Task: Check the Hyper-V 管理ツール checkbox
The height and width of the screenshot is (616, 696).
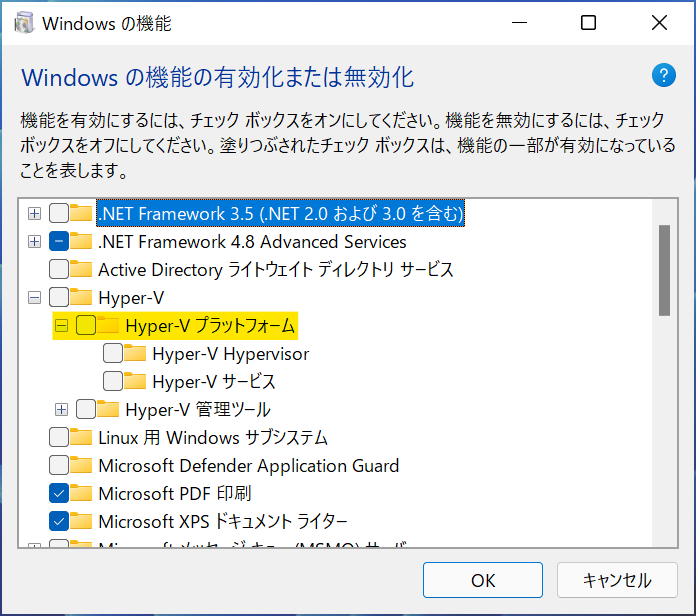Action: [x=86, y=409]
